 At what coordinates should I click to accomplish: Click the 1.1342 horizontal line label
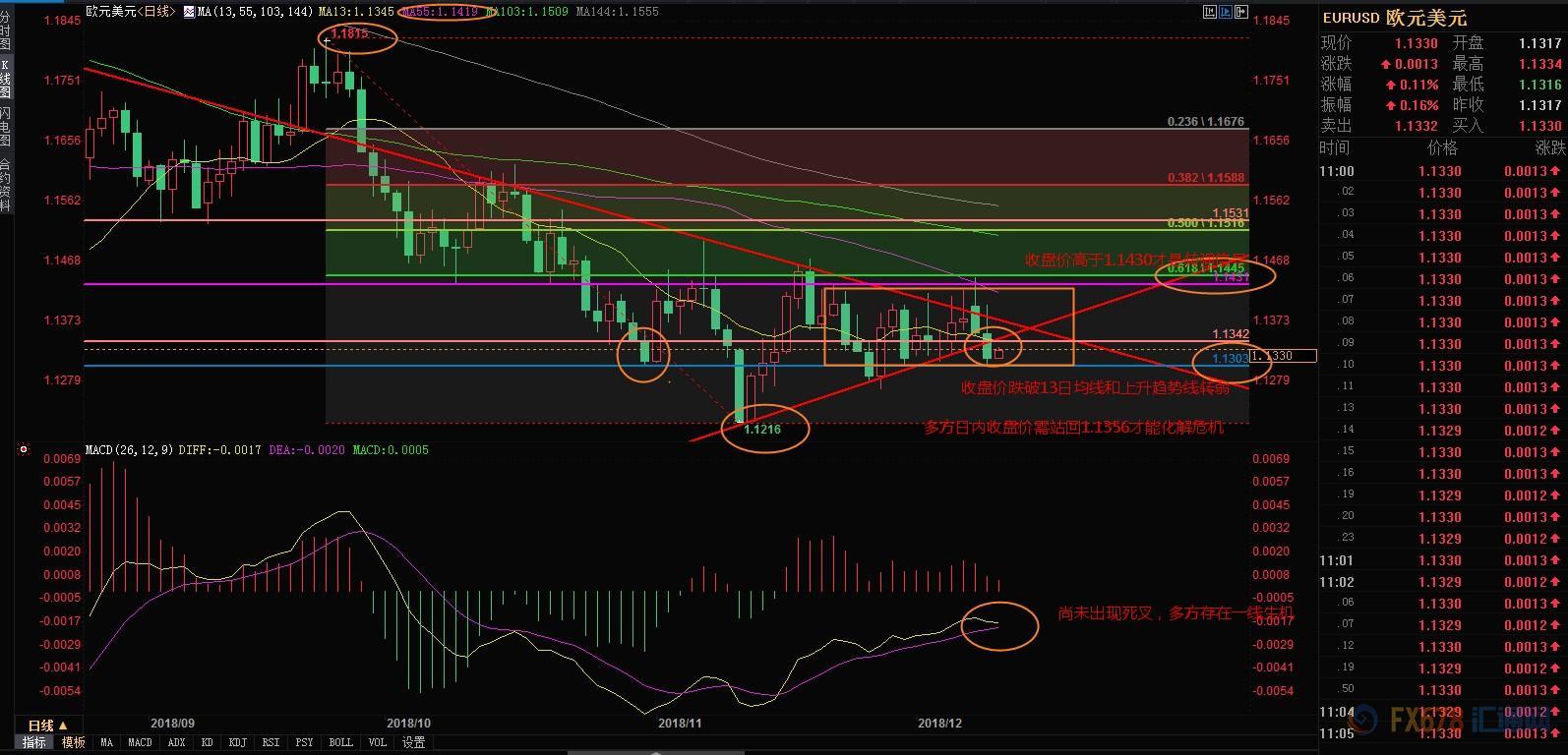pyautogui.click(x=1231, y=334)
